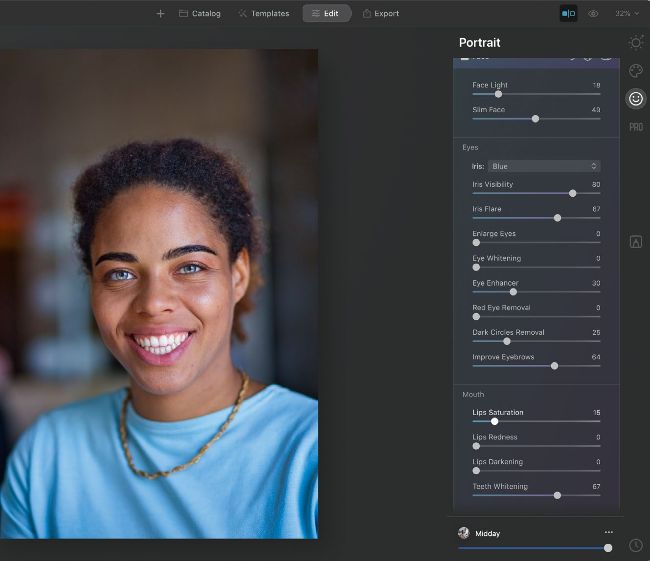Open the Iris color dropdown set to Blue
Screen dimensions: 650x561
pyautogui.click(x=544, y=166)
